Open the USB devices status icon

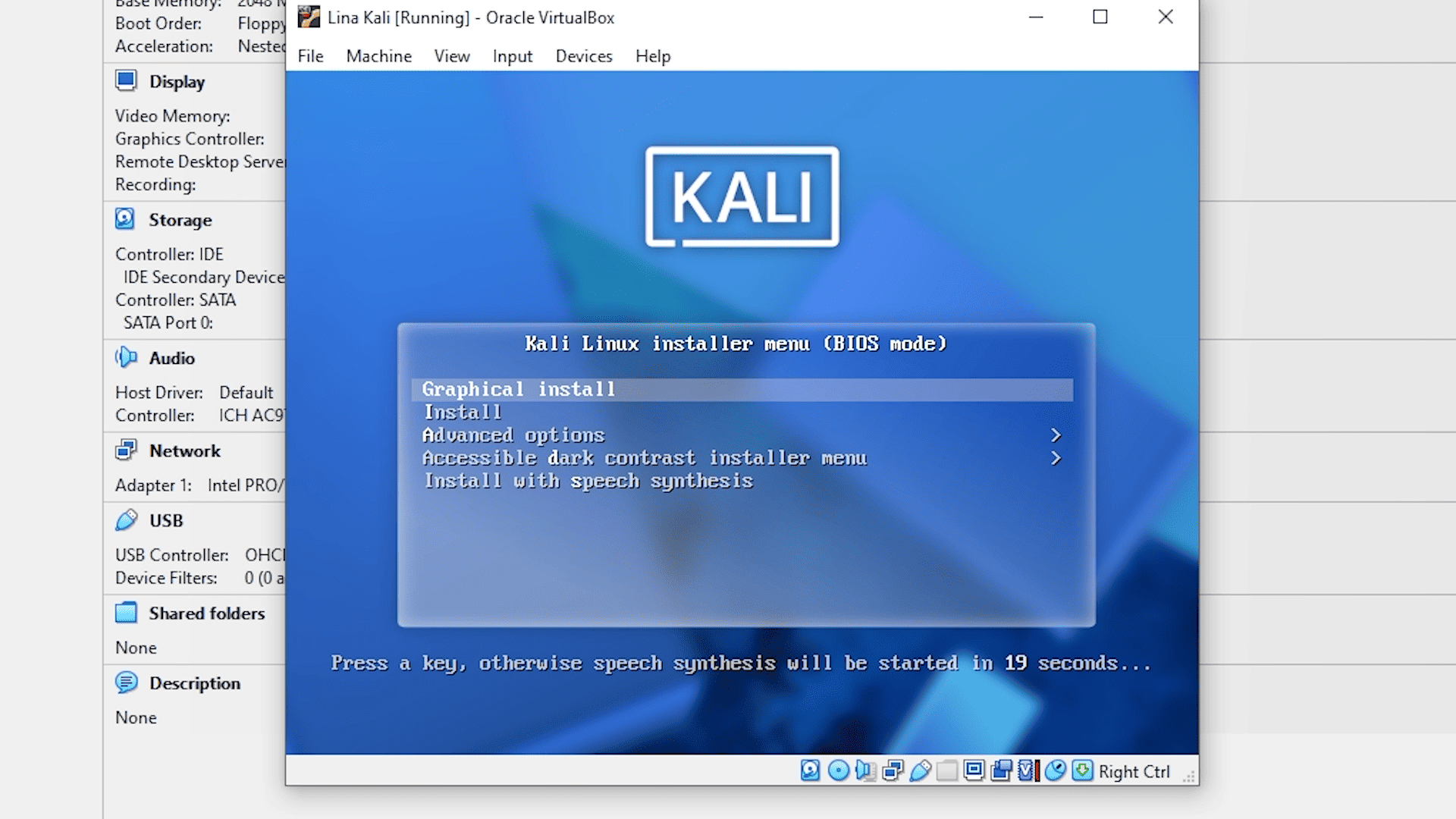919,770
